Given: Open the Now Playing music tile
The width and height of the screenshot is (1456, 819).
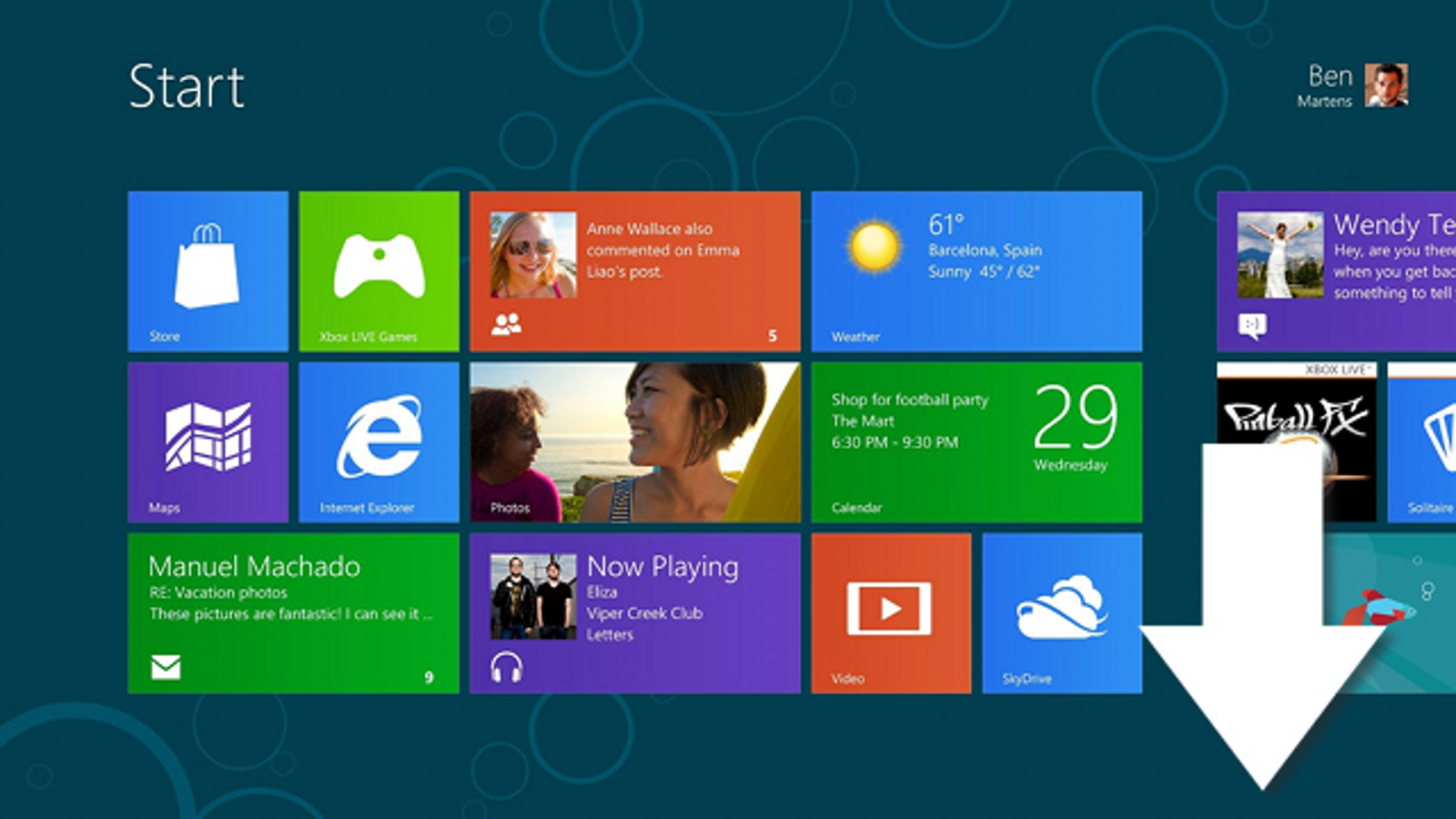Looking at the screenshot, I should click(x=635, y=613).
